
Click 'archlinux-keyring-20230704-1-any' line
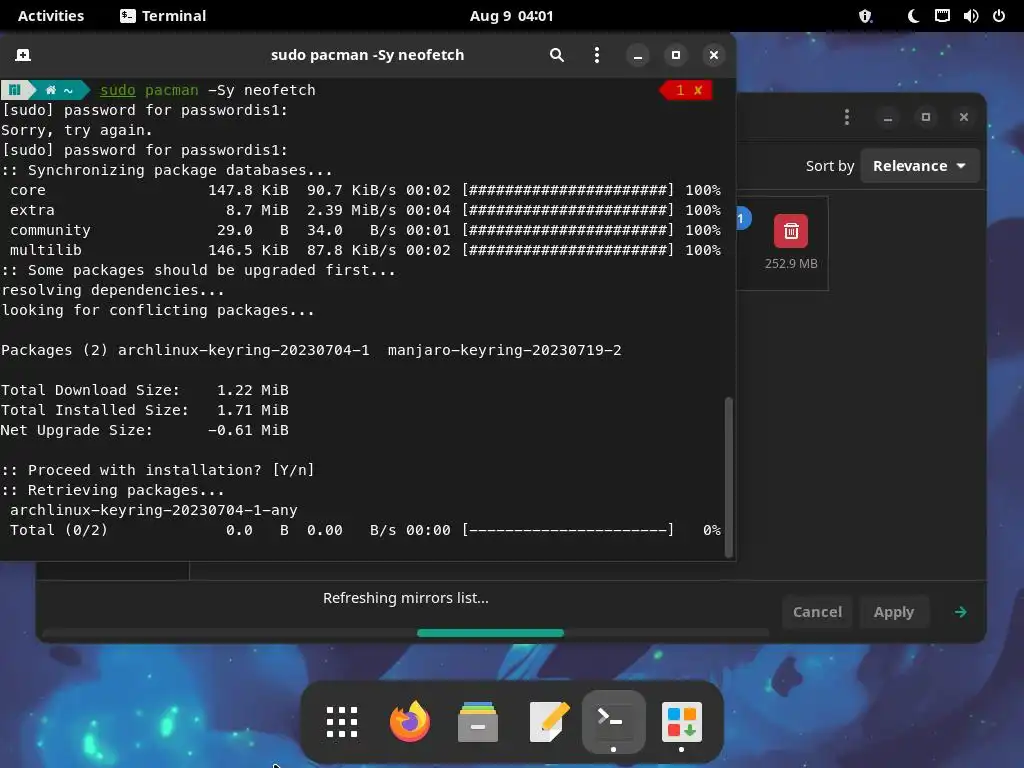click(153, 510)
